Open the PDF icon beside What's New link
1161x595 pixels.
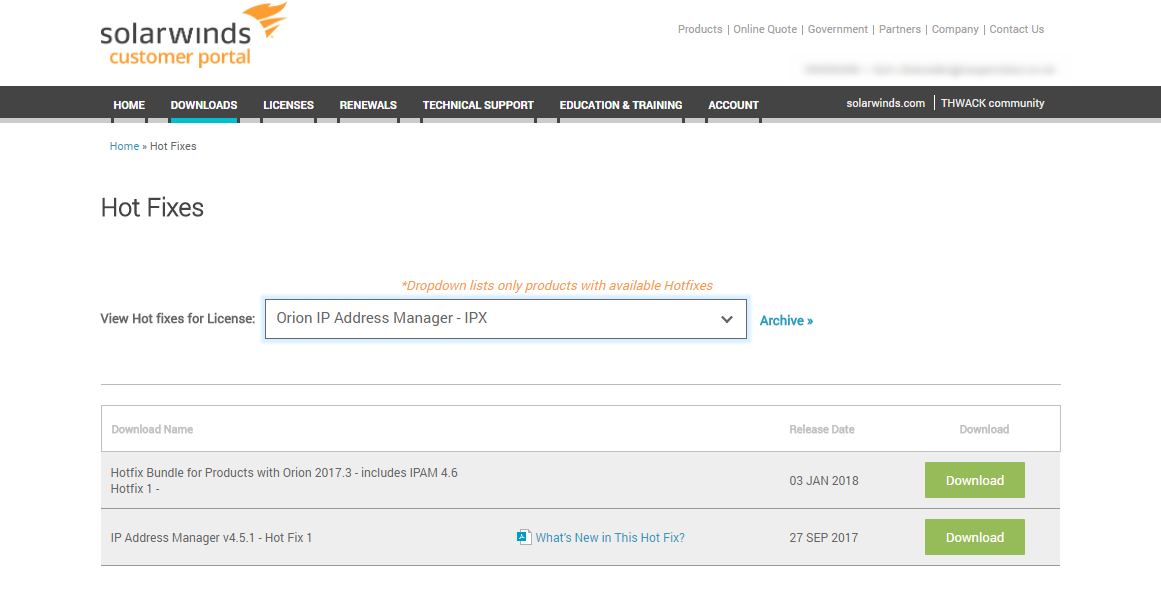tap(524, 537)
